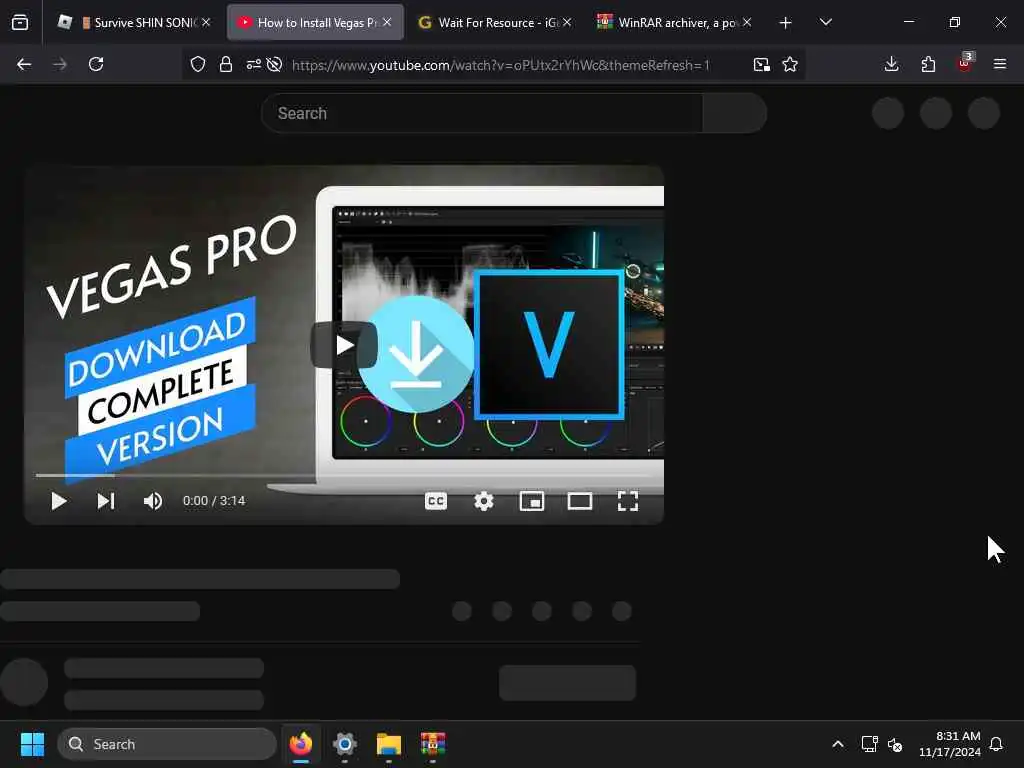Enter fullscreen video mode
Screen dimensions: 1024x768
[x=628, y=501]
